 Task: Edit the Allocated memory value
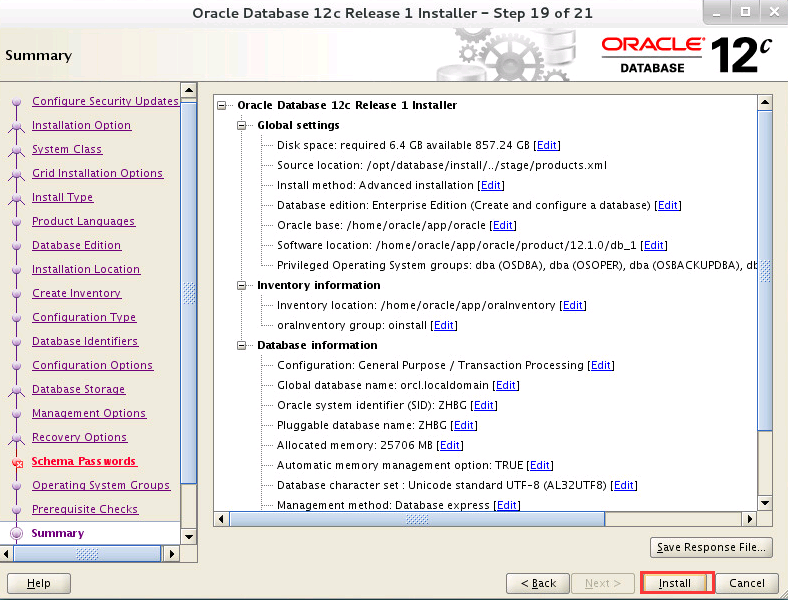click(x=450, y=445)
